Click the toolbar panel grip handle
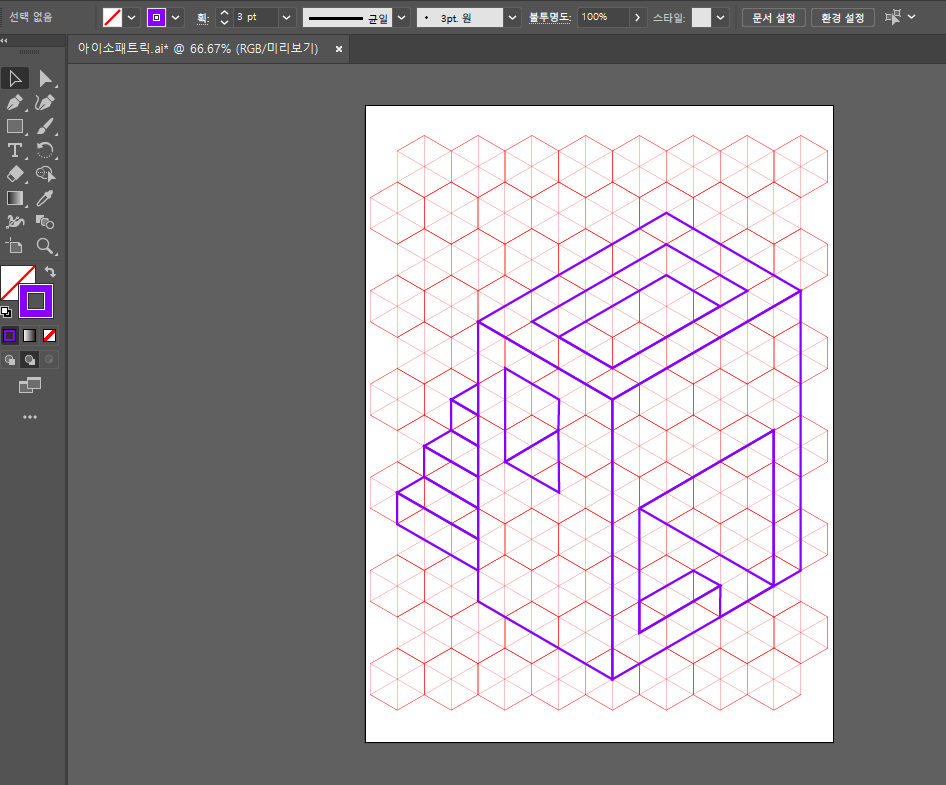The height and width of the screenshot is (785, 946). (29, 52)
